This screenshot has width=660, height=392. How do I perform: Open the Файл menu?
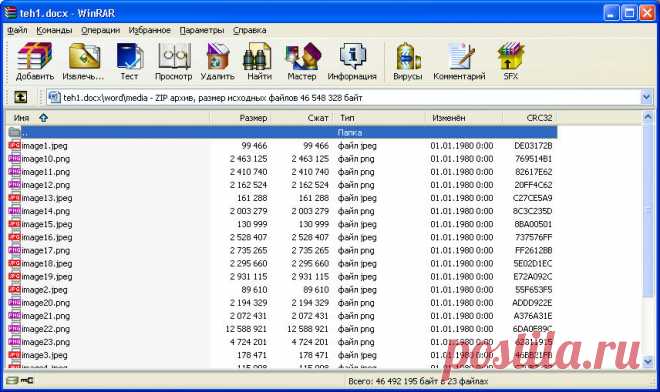[x=17, y=30]
